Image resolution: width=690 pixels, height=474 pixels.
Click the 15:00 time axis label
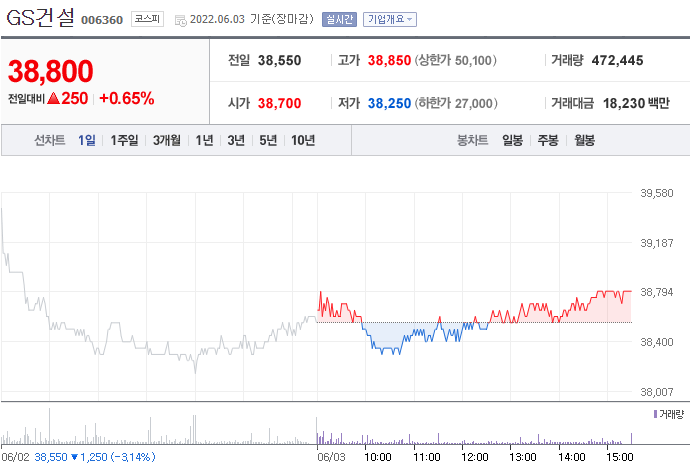[x=620, y=457]
